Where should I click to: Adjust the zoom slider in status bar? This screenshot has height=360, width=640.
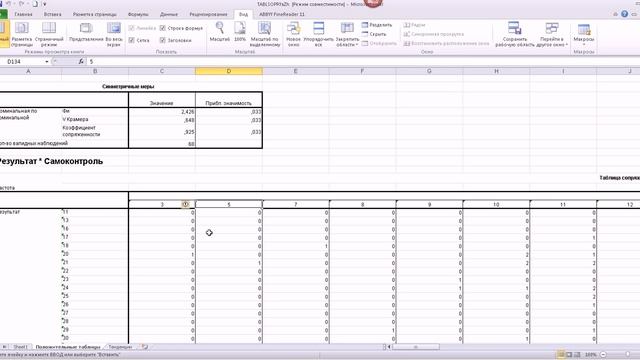click(x=628, y=354)
